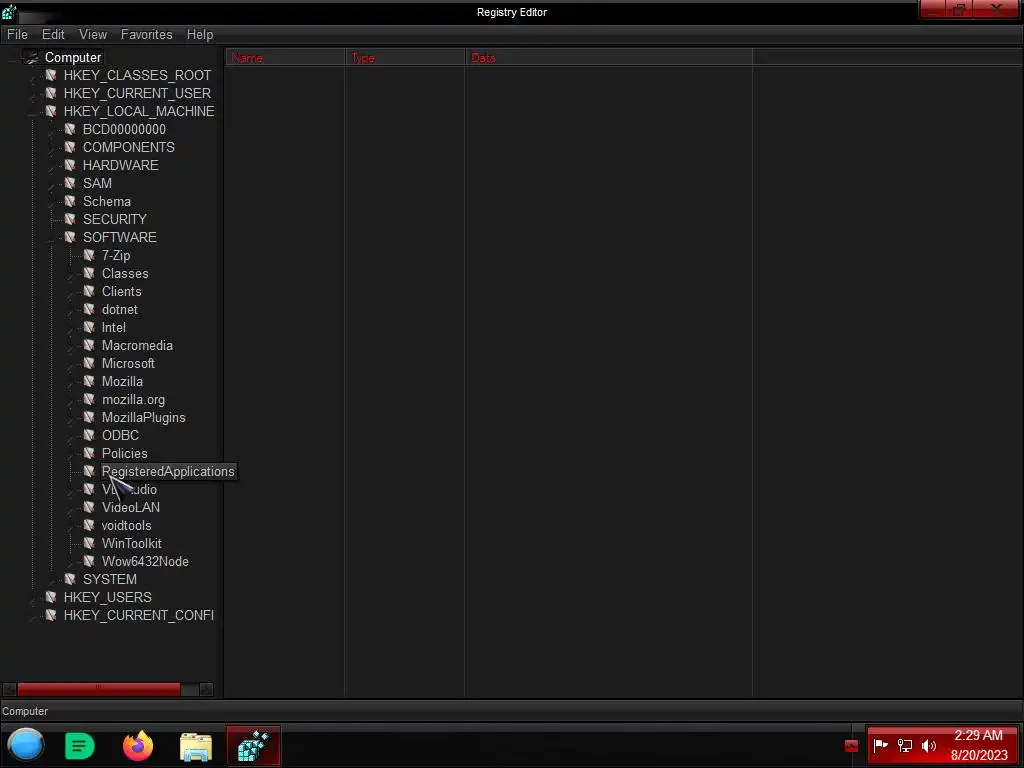Click the key icon beside HKEY_CLASSES_ROOT
Image resolution: width=1024 pixels, height=768 pixels.
pos(51,75)
